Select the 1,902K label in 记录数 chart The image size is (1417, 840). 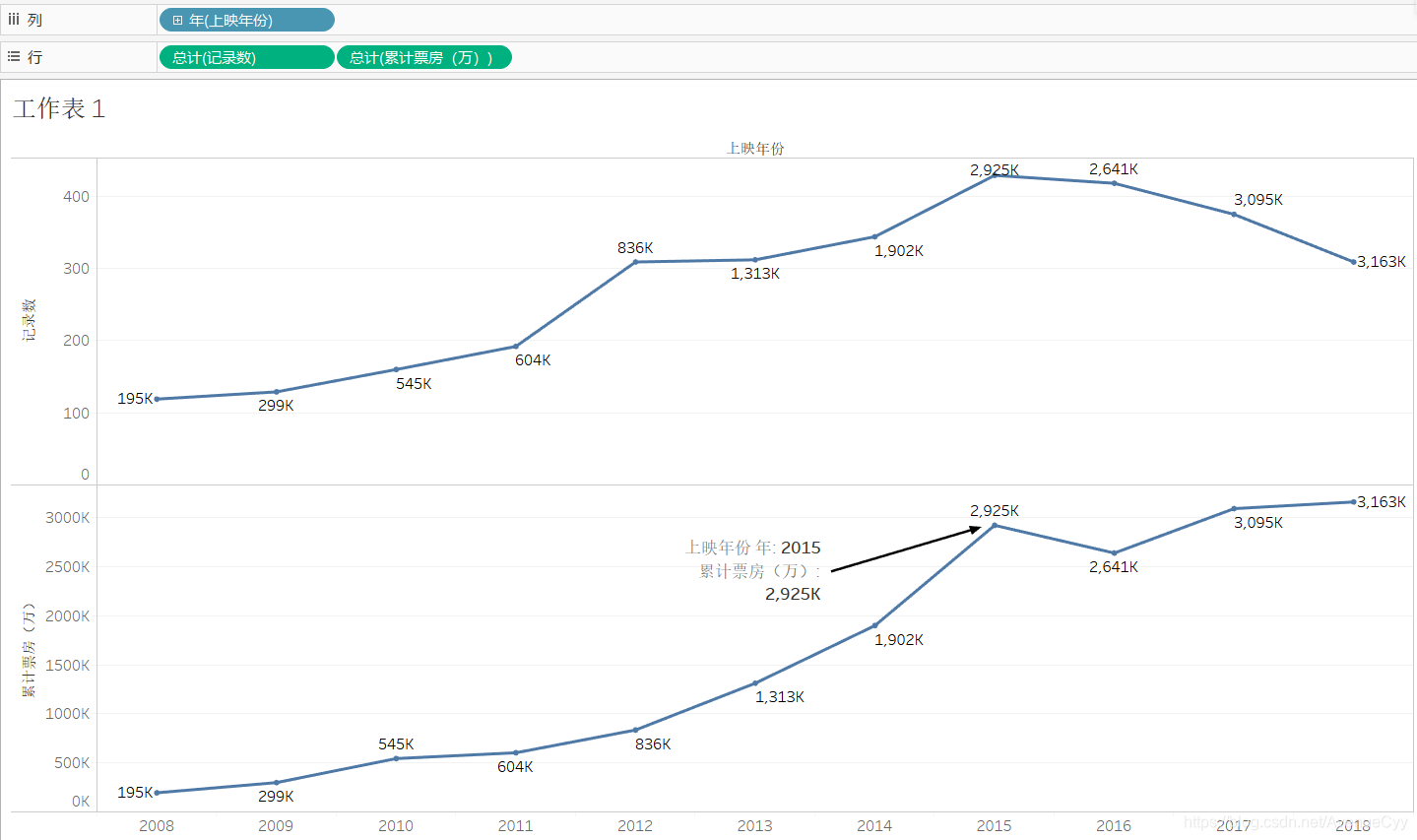[899, 251]
